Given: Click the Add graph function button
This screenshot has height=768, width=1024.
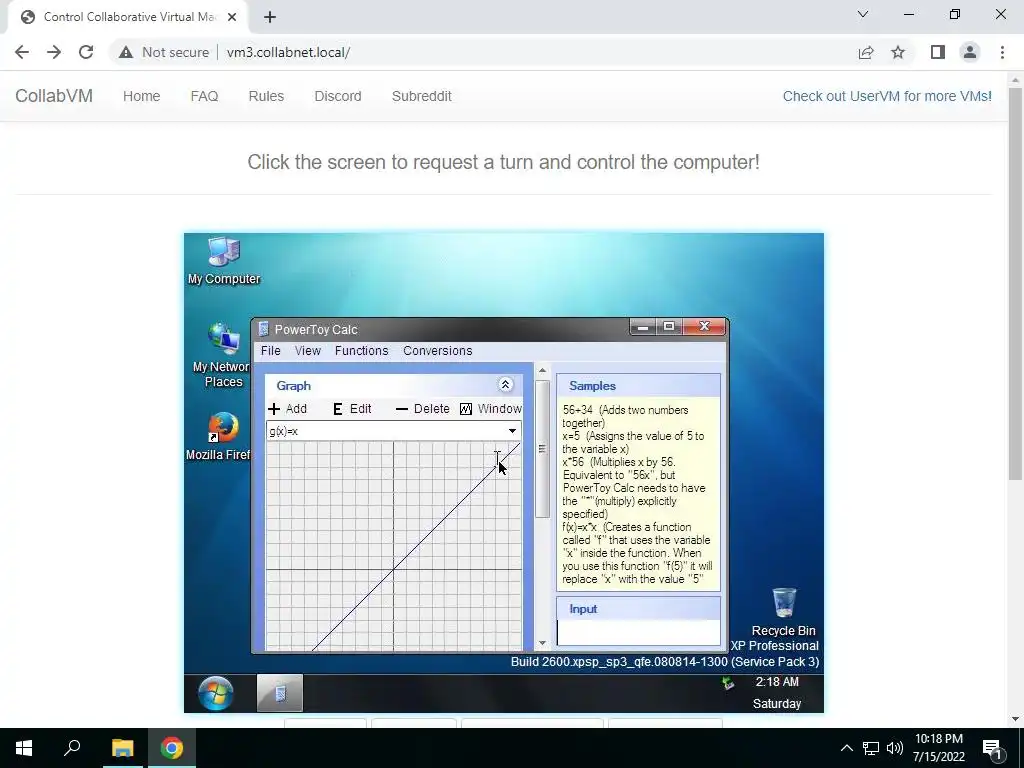Looking at the screenshot, I should coord(287,409).
